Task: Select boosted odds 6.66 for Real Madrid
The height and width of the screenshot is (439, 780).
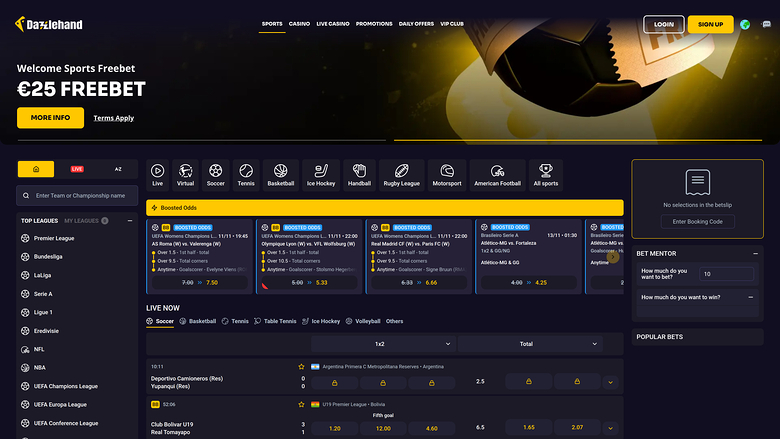Action: [x=419, y=282]
